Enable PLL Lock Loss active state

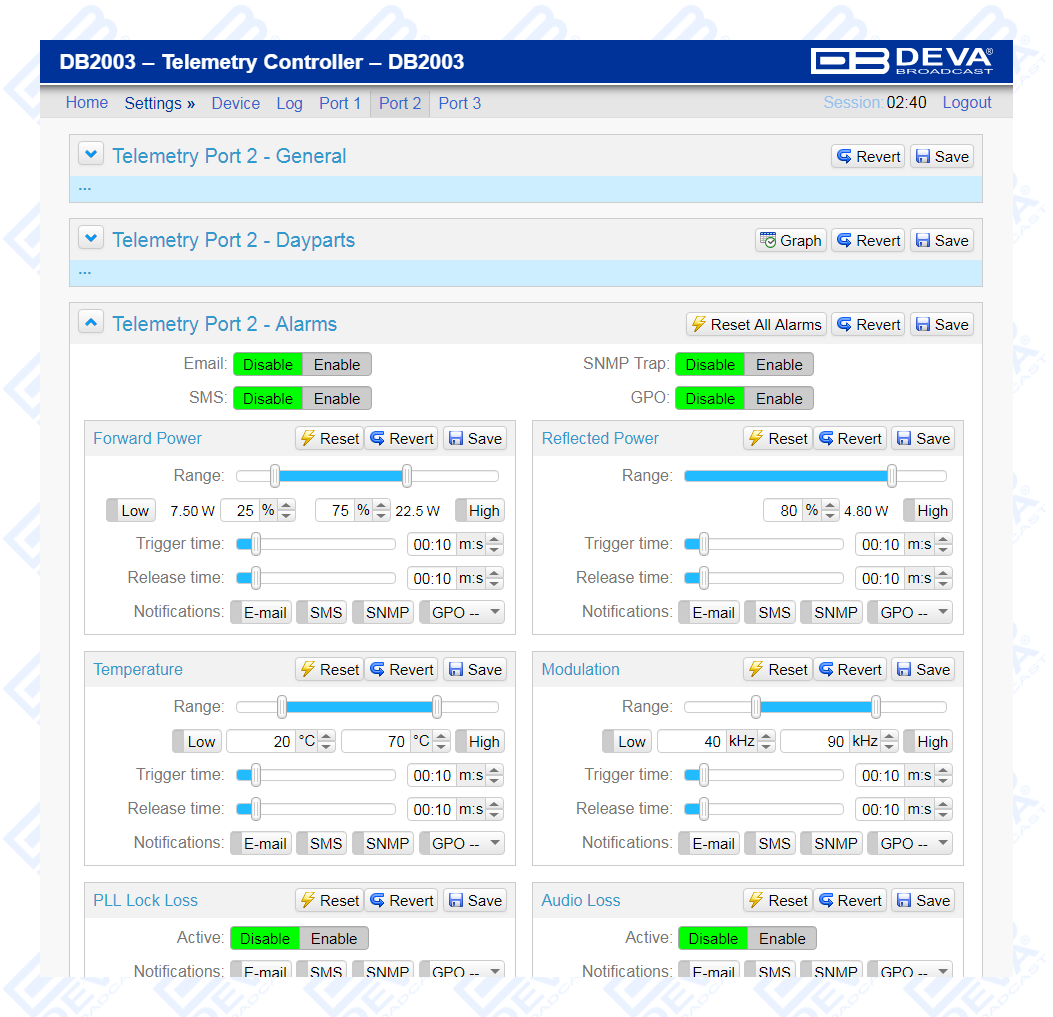tap(334, 938)
